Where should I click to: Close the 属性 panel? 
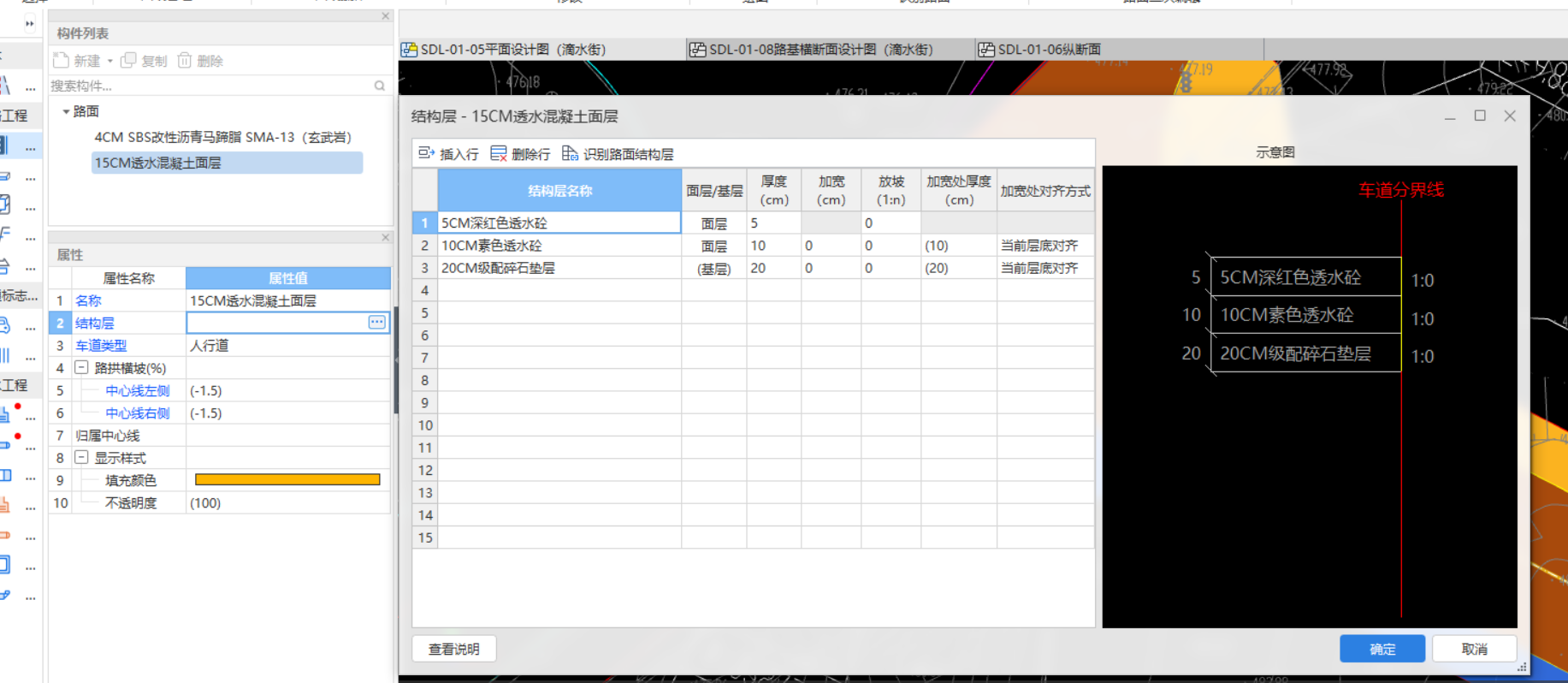(385, 237)
